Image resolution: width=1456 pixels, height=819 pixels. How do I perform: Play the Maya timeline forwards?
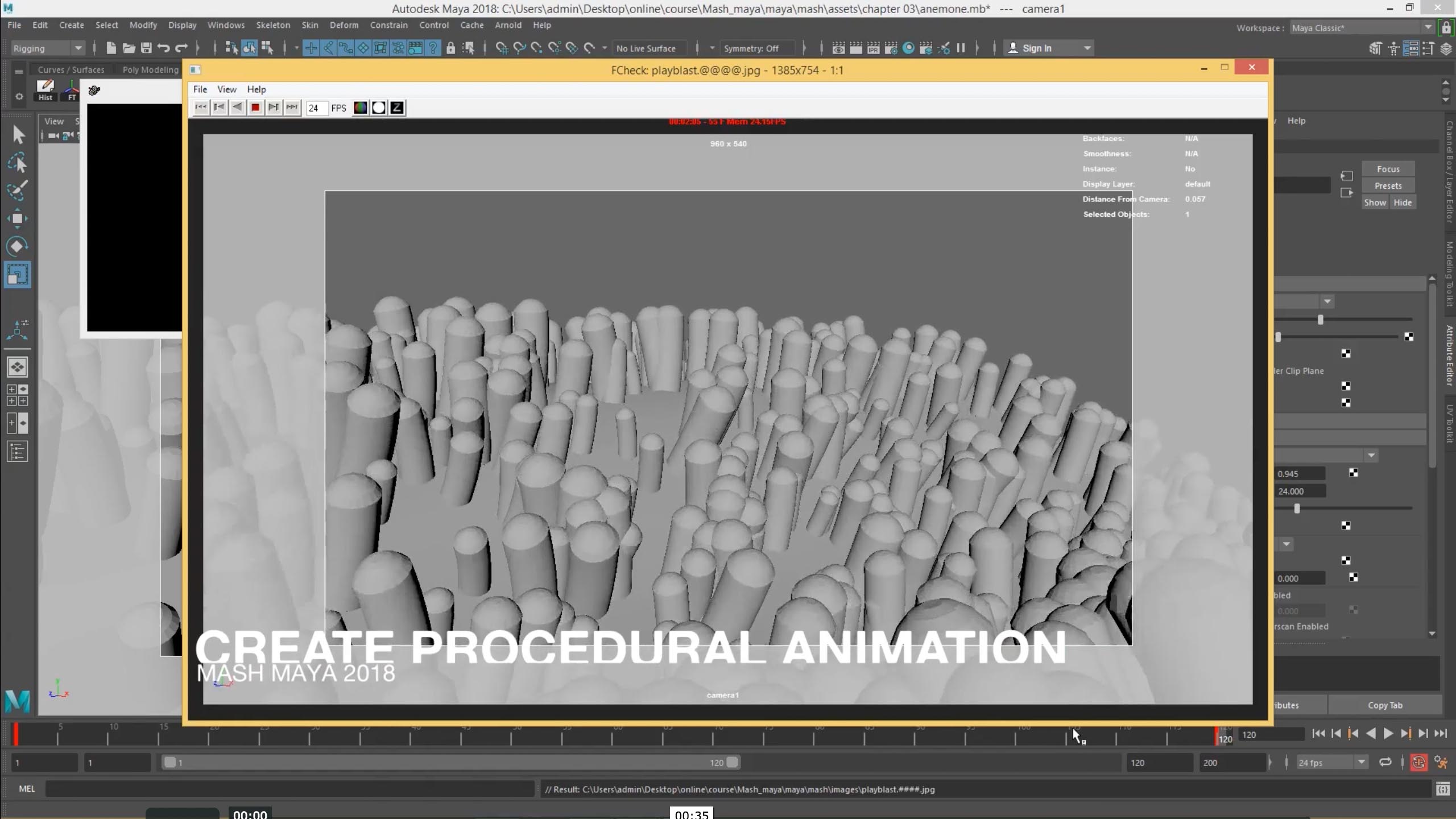pyautogui.click(x=1388, y=734)
